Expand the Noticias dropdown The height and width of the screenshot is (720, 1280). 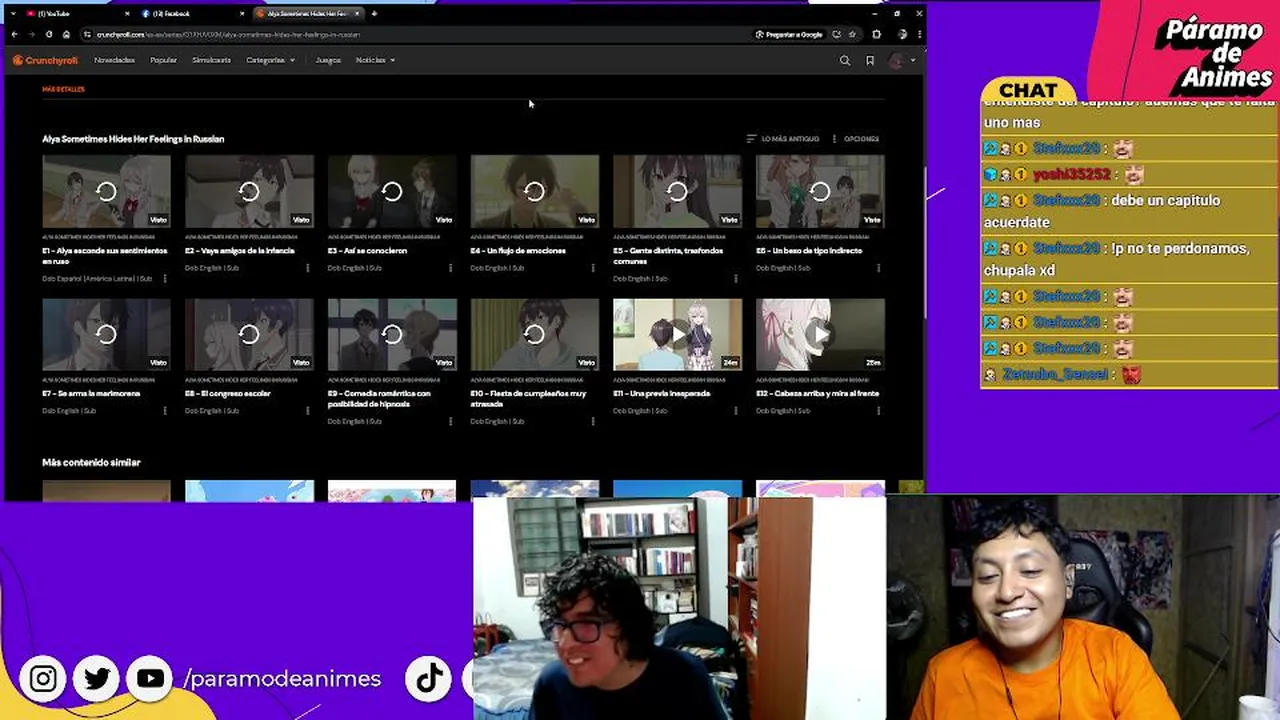[x=375, y=60]
